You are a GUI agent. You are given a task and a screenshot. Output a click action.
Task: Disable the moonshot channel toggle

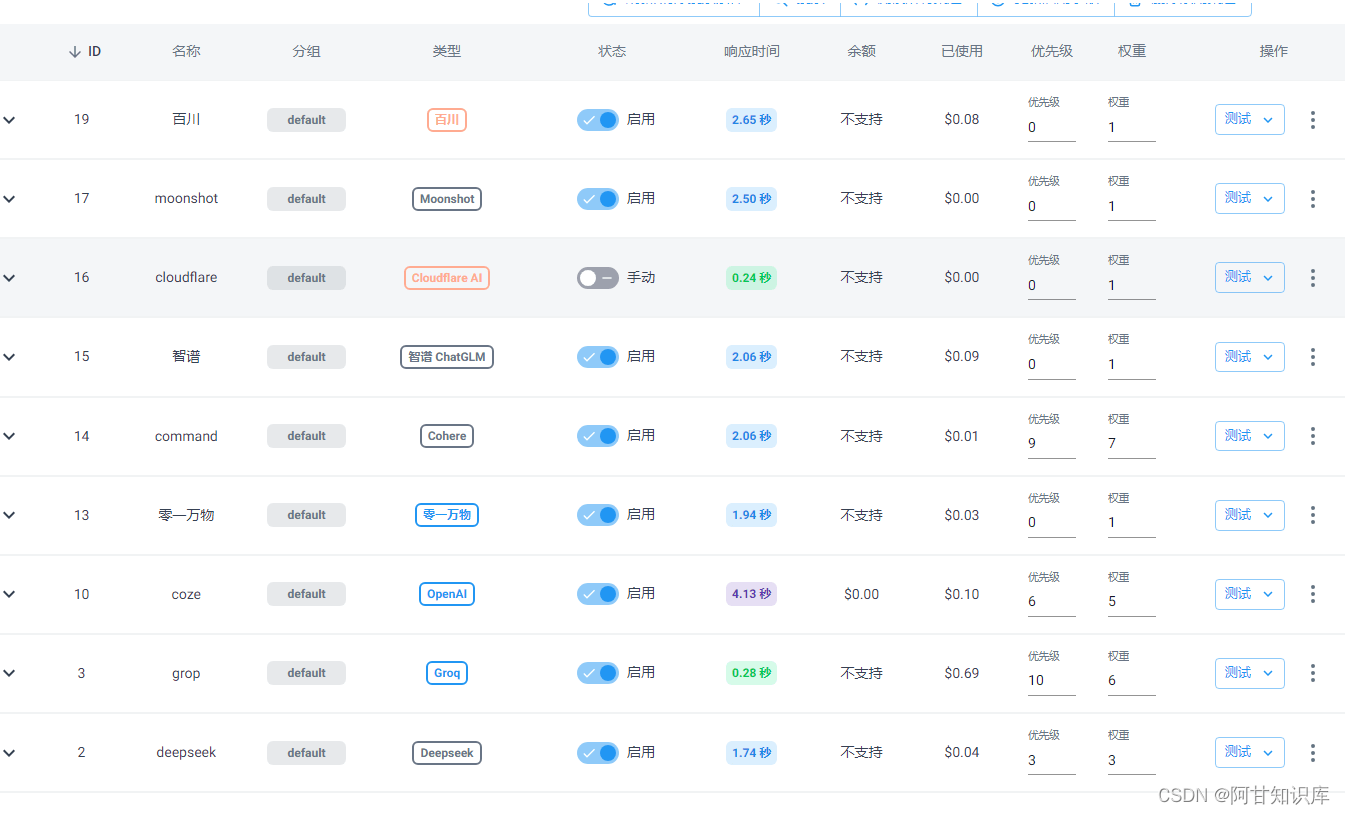[598, 199]
